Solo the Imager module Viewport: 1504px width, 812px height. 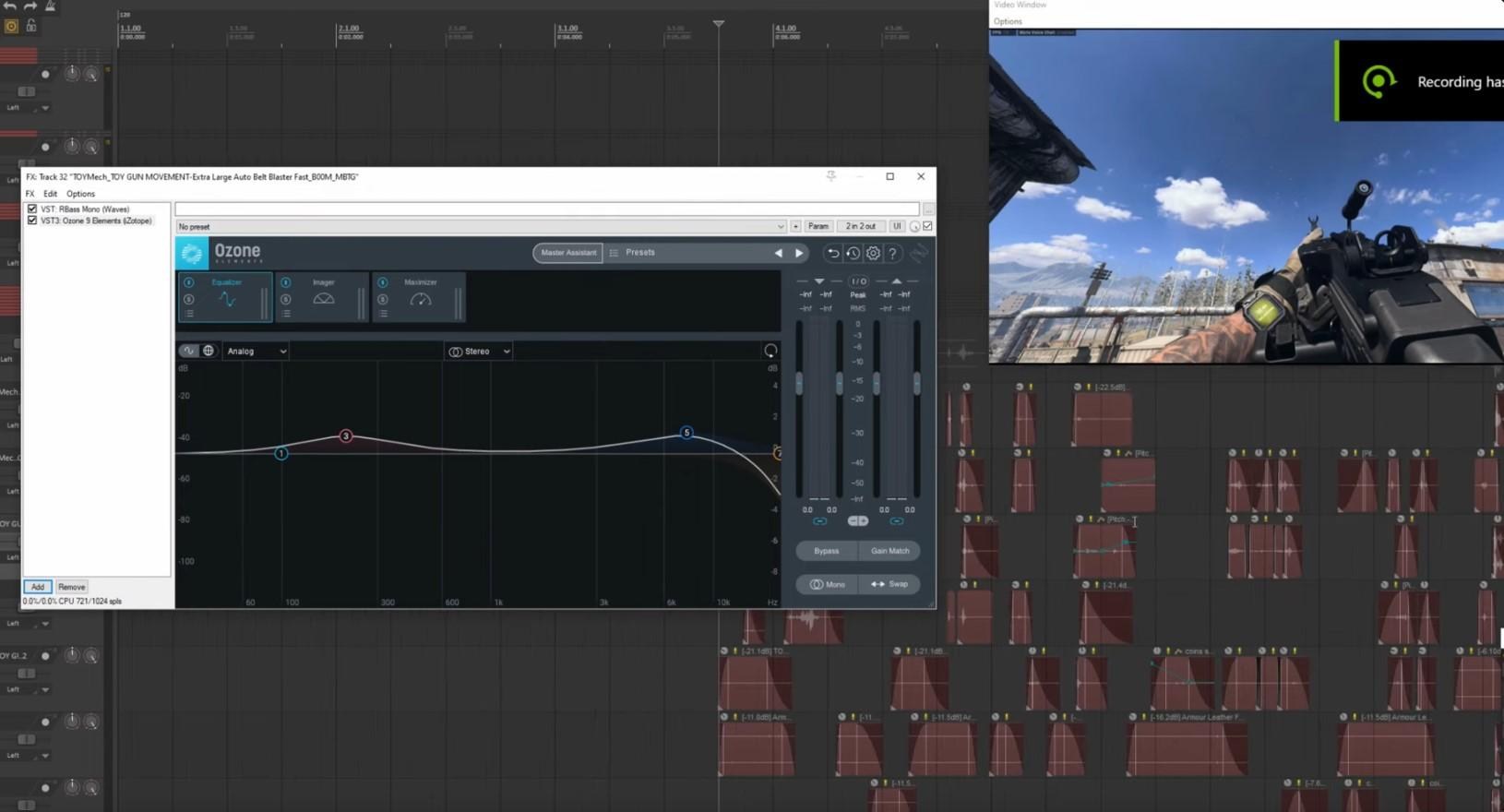click(286, 299)
